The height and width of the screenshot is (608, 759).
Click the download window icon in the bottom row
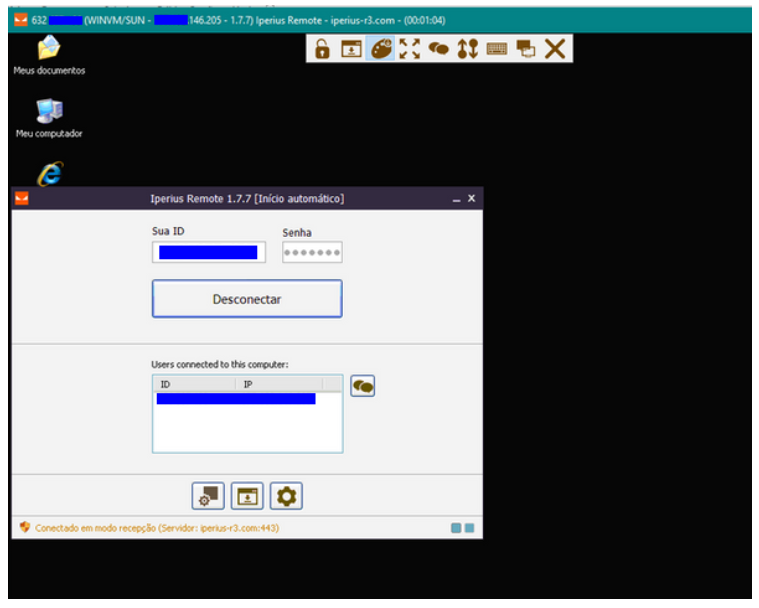pyautogui.click(x=247, y=496)
